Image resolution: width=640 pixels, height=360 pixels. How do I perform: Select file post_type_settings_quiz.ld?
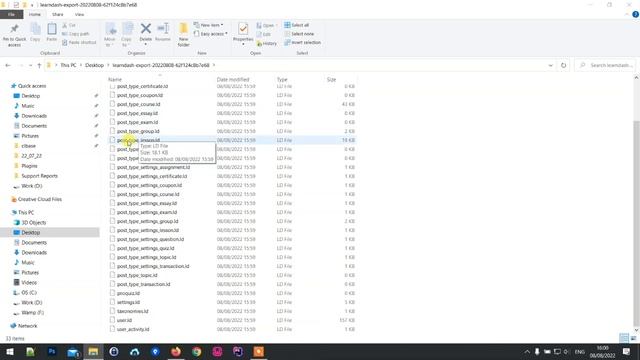pyautogui.click(x=145, y=248)
